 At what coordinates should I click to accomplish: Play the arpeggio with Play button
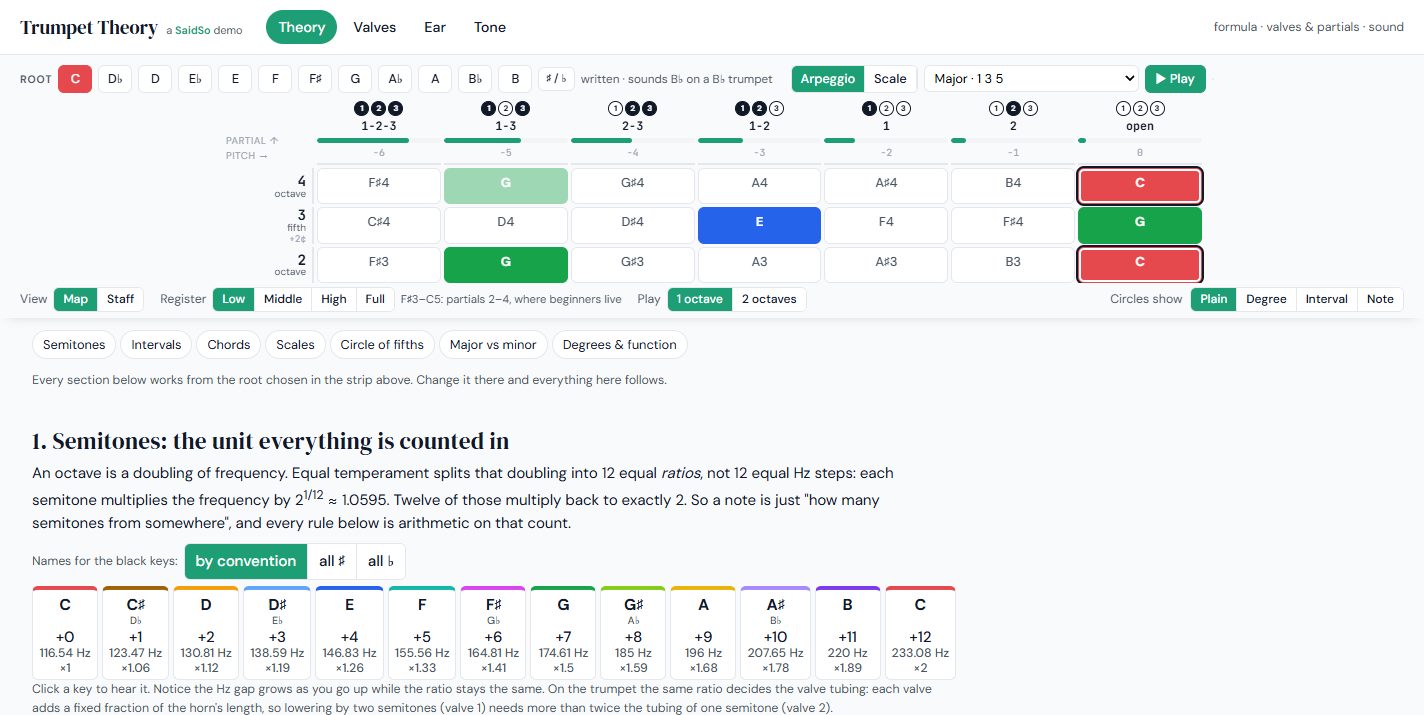(1175, 79)
